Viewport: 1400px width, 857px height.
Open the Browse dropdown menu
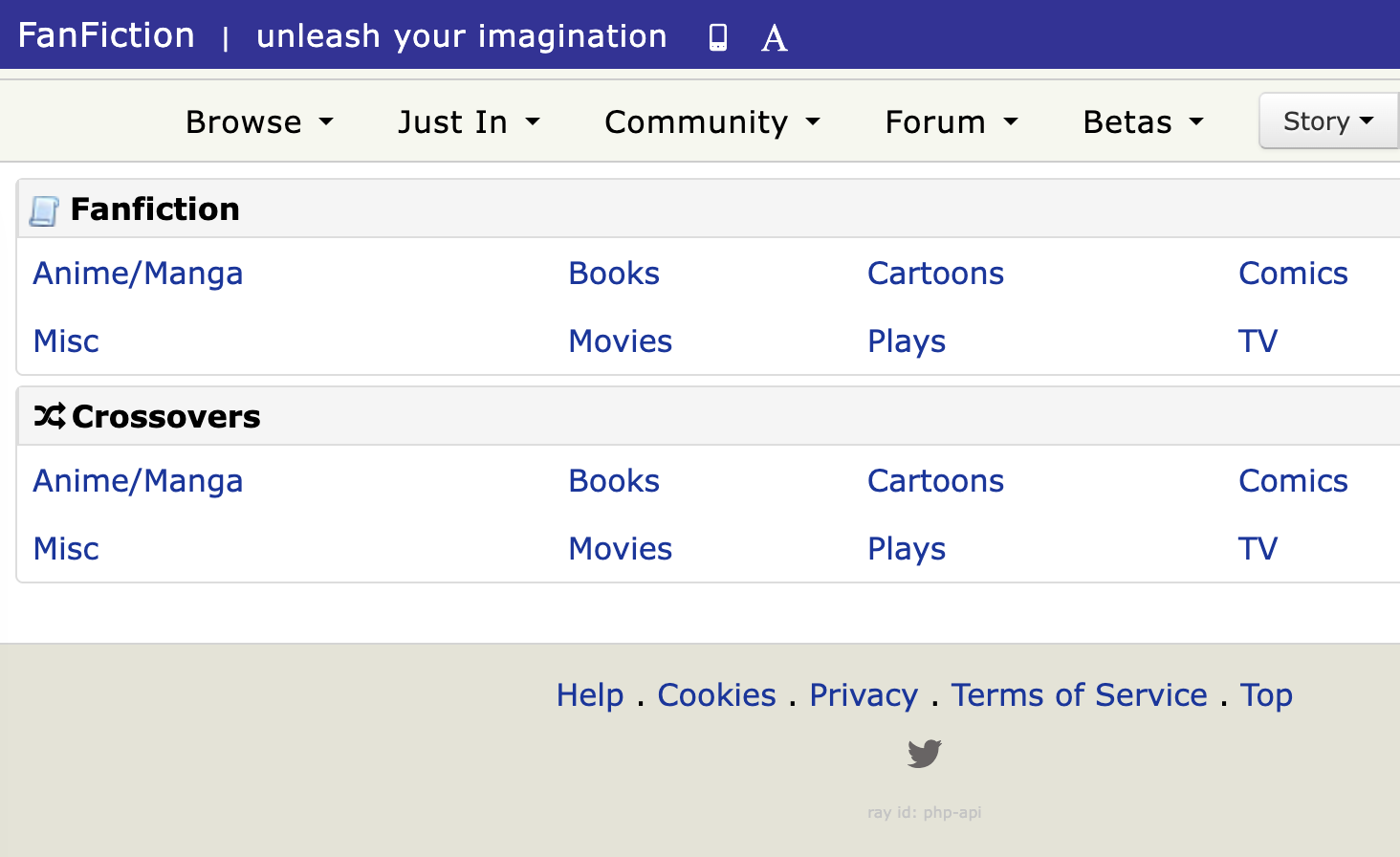pos(259,122)
